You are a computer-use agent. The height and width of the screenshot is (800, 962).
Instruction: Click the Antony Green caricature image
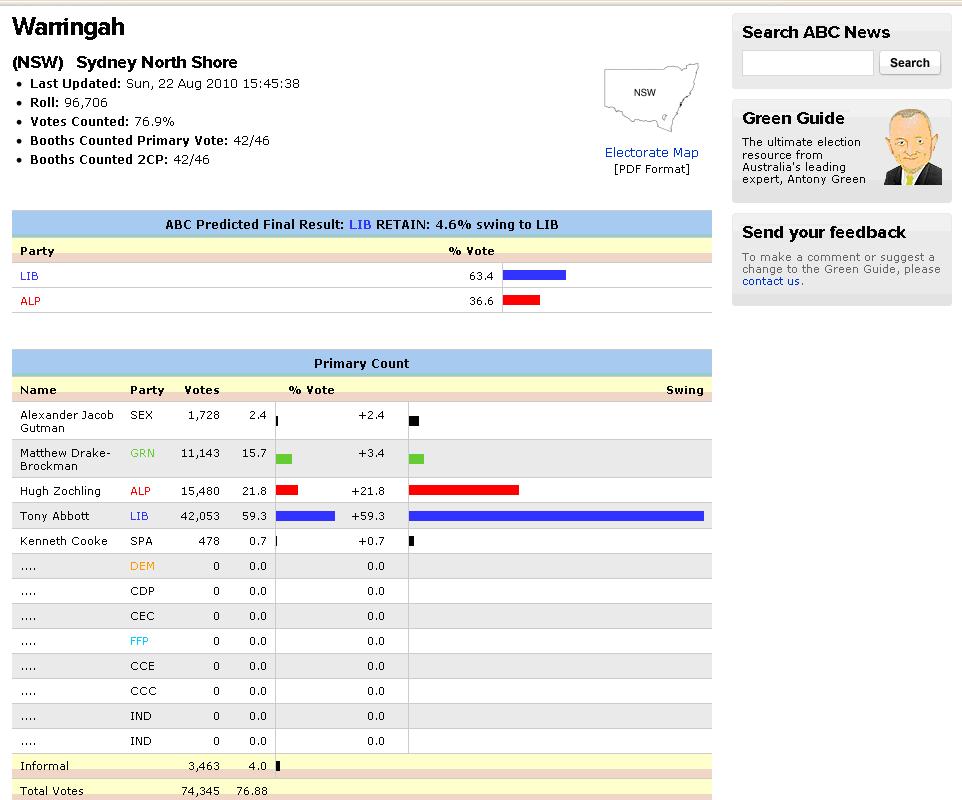912,148
